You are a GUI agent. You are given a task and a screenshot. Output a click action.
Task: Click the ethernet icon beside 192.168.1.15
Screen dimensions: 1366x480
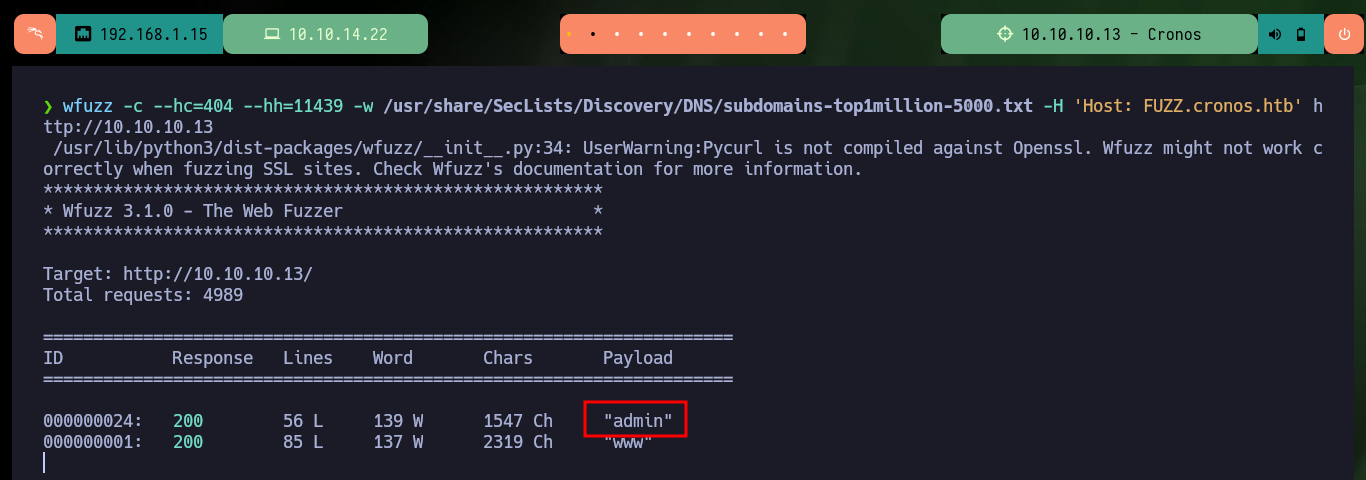[83, 35]
